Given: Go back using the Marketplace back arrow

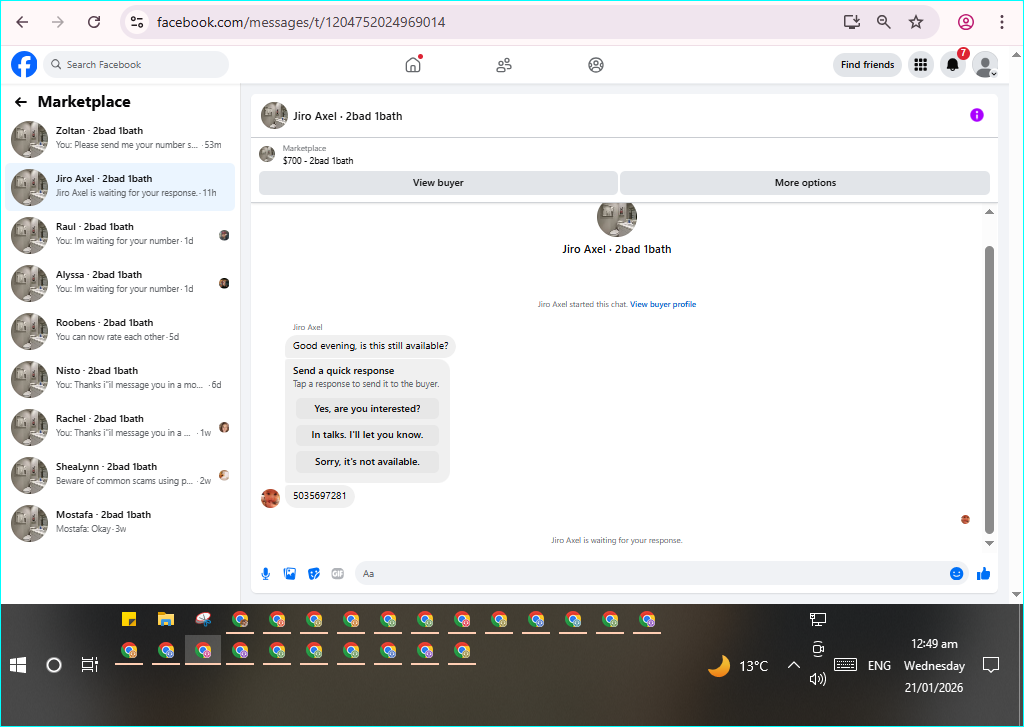Looking at the screenshot, I should (21, 102).
